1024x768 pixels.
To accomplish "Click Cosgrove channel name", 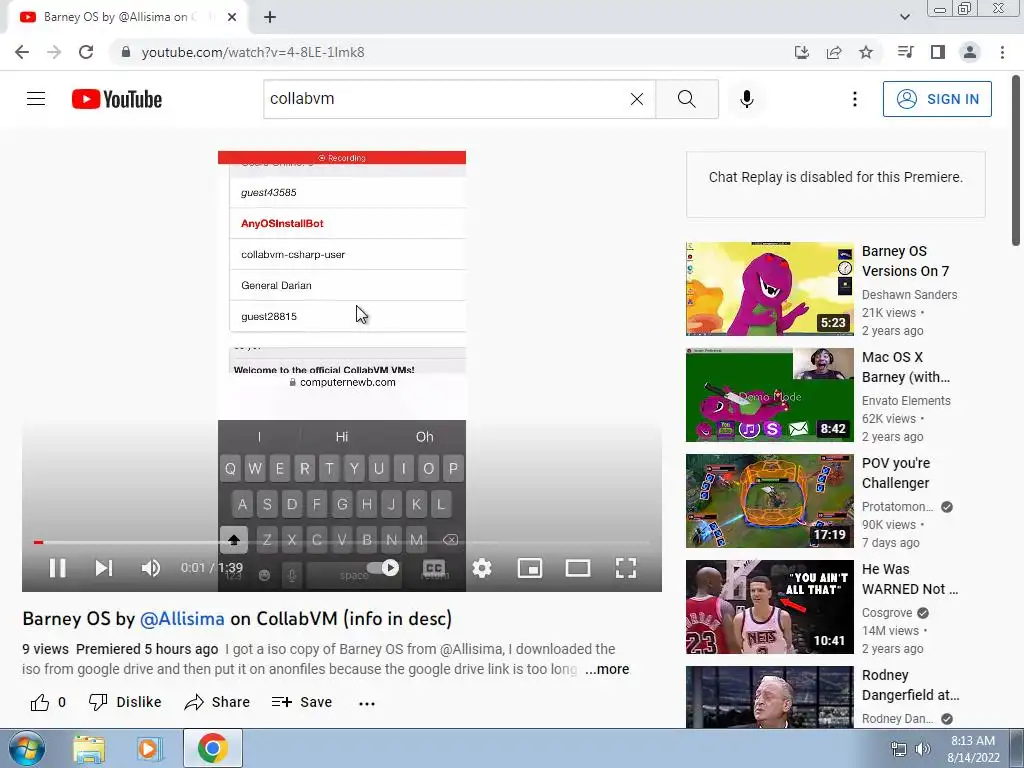I will click(887, 613).
